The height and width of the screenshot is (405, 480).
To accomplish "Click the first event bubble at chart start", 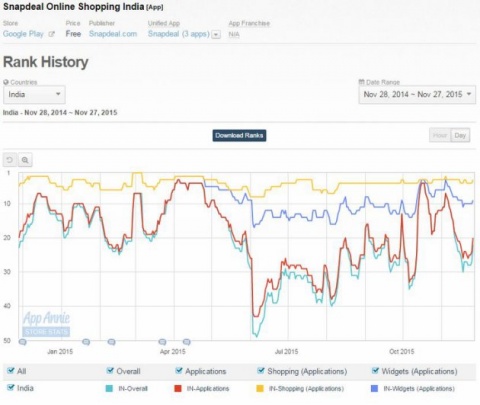I will pos(22,342).
